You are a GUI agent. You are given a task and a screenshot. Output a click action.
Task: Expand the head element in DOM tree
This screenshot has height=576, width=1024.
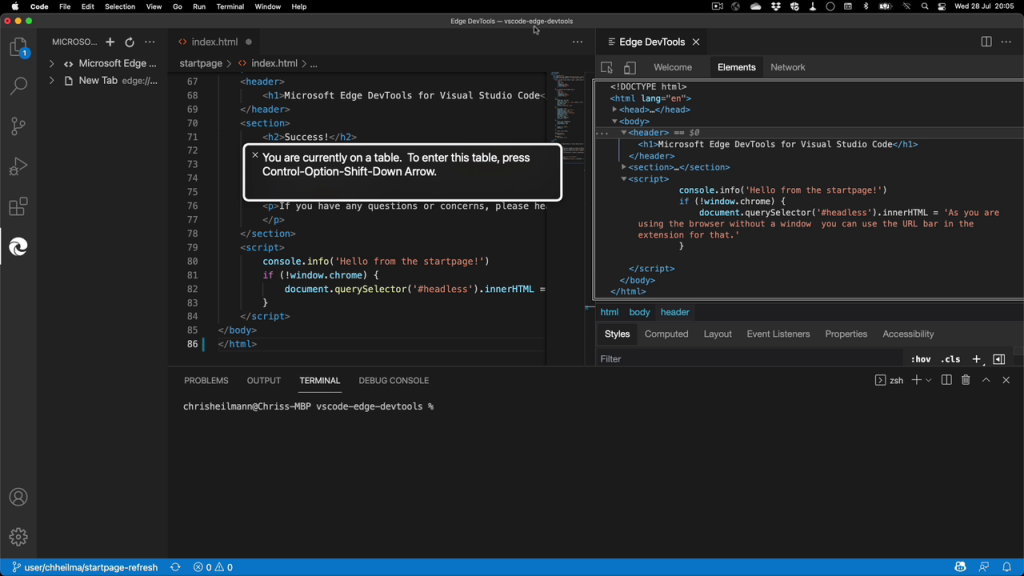(615, 110)
